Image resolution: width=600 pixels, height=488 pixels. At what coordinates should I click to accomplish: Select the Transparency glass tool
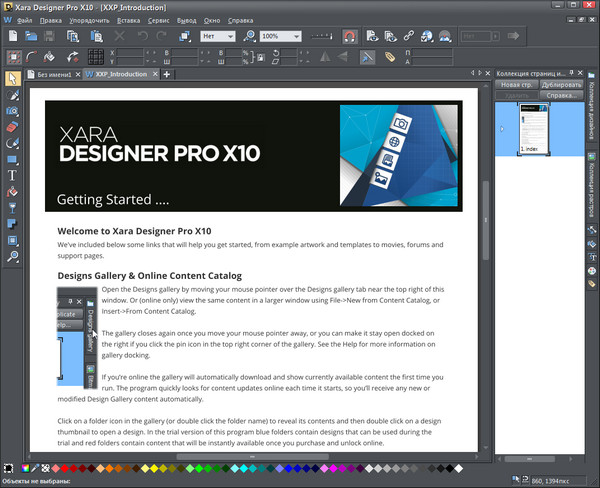(x=12, y=208)
